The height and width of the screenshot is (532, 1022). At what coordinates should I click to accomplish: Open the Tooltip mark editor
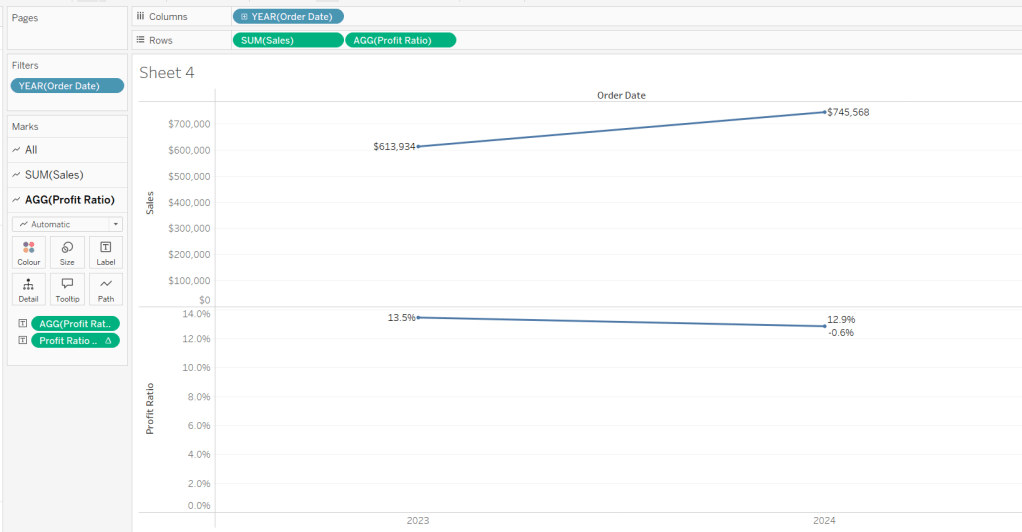click(67, 289)
